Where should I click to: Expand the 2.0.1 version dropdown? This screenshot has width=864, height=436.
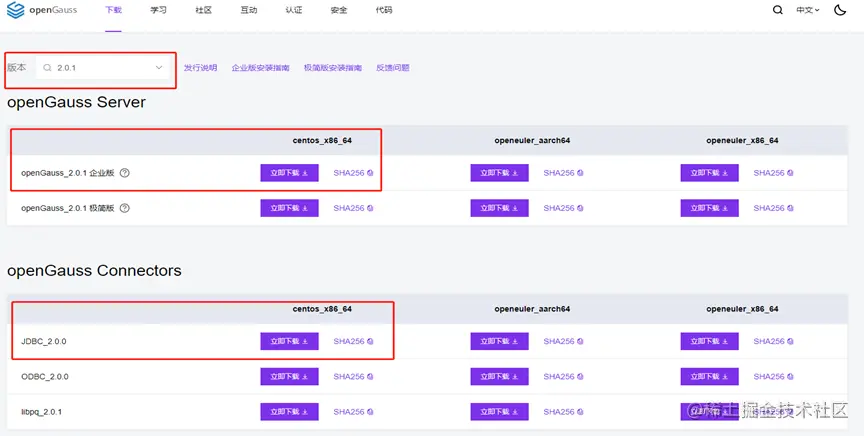pyautogui.click(x=159, y=68)
